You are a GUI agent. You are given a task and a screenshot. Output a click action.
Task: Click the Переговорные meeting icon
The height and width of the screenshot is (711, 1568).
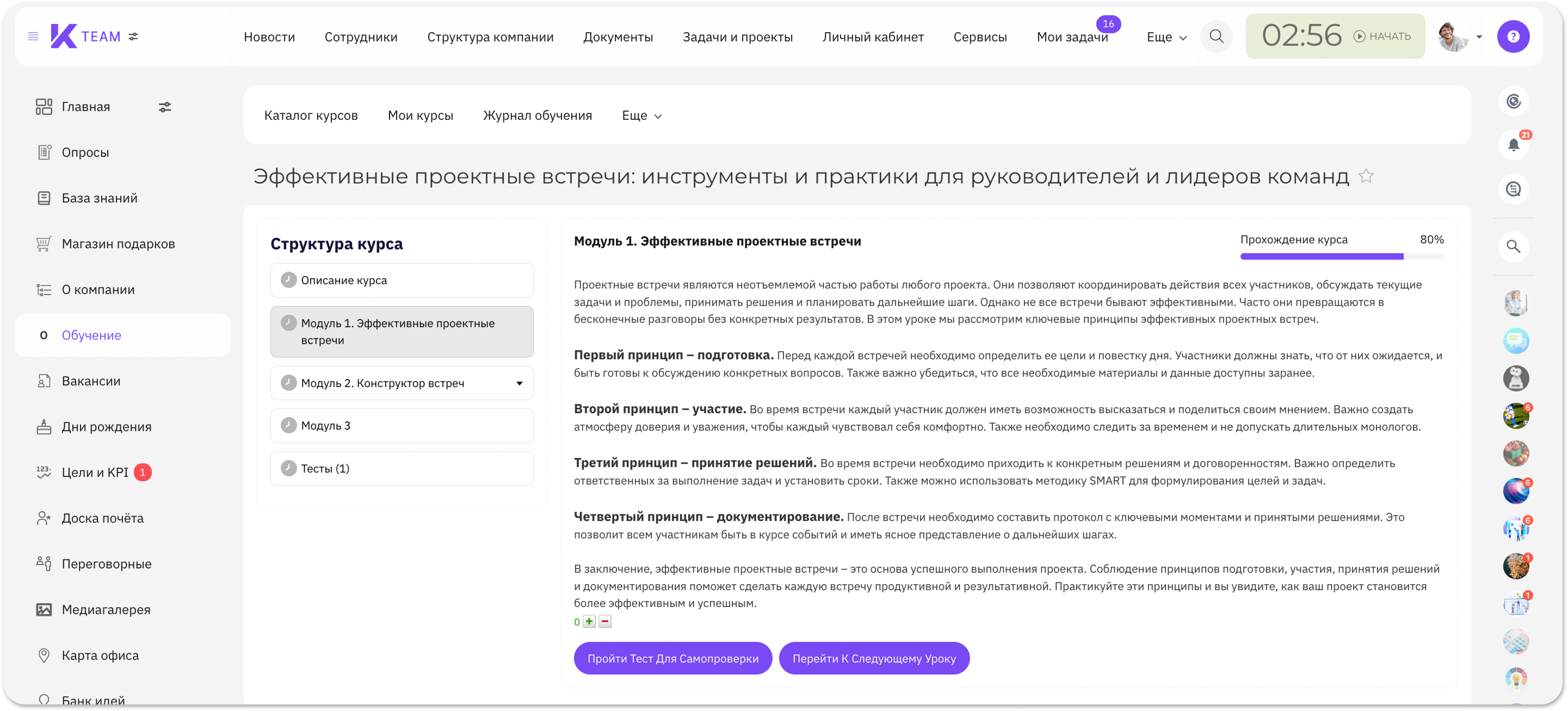(44, 563)
